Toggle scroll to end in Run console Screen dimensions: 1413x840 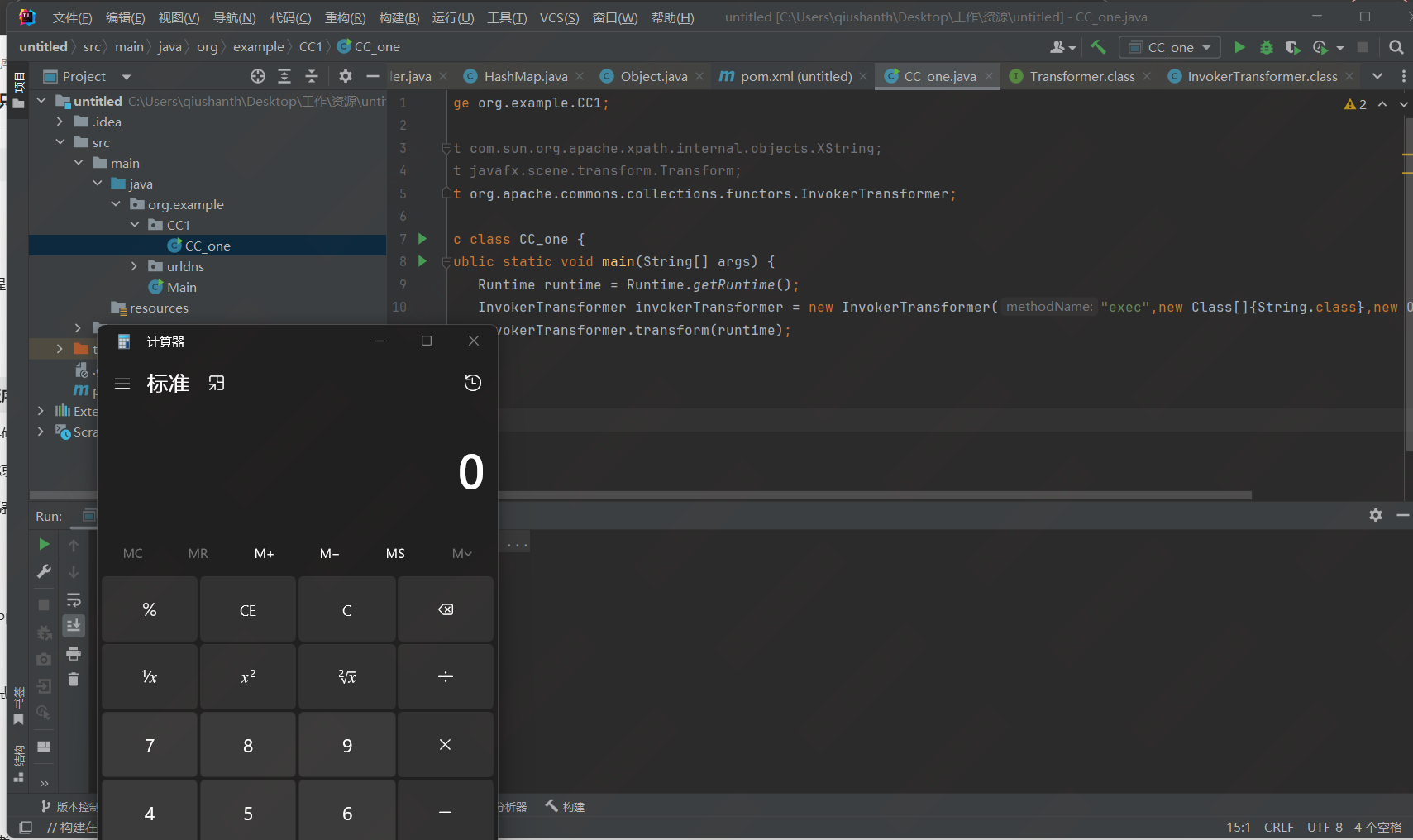74,625
